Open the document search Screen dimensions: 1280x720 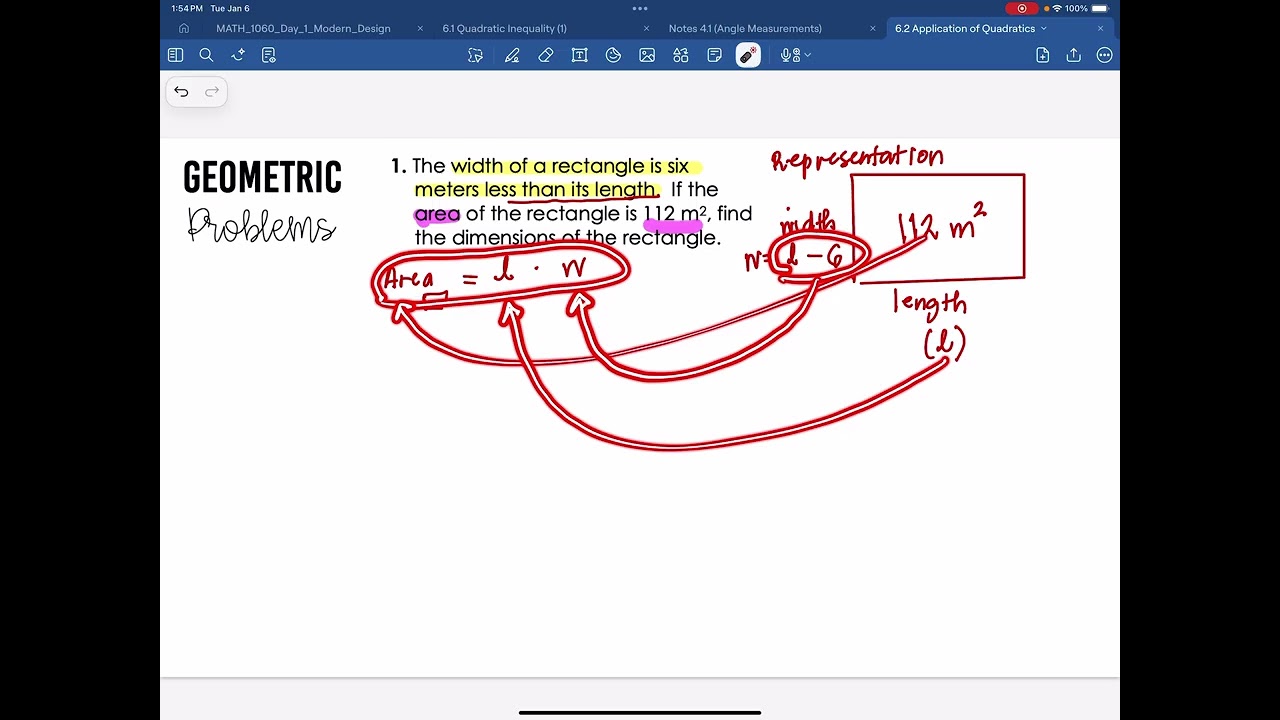pyautogui.click(x=206, y=56)
